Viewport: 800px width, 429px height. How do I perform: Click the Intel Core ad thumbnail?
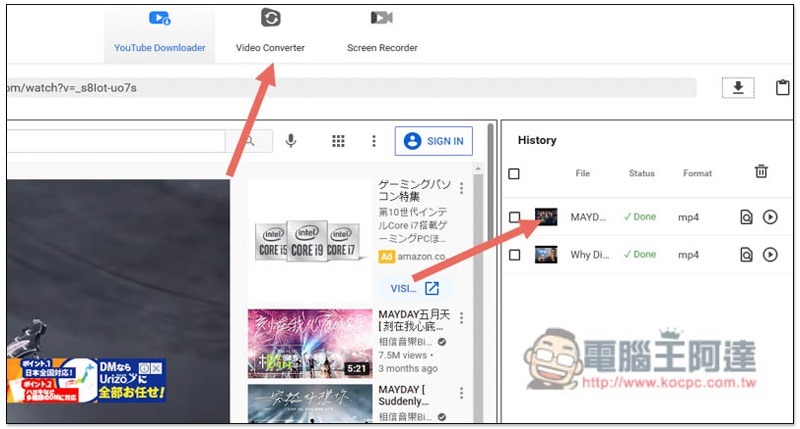point(310,241)
